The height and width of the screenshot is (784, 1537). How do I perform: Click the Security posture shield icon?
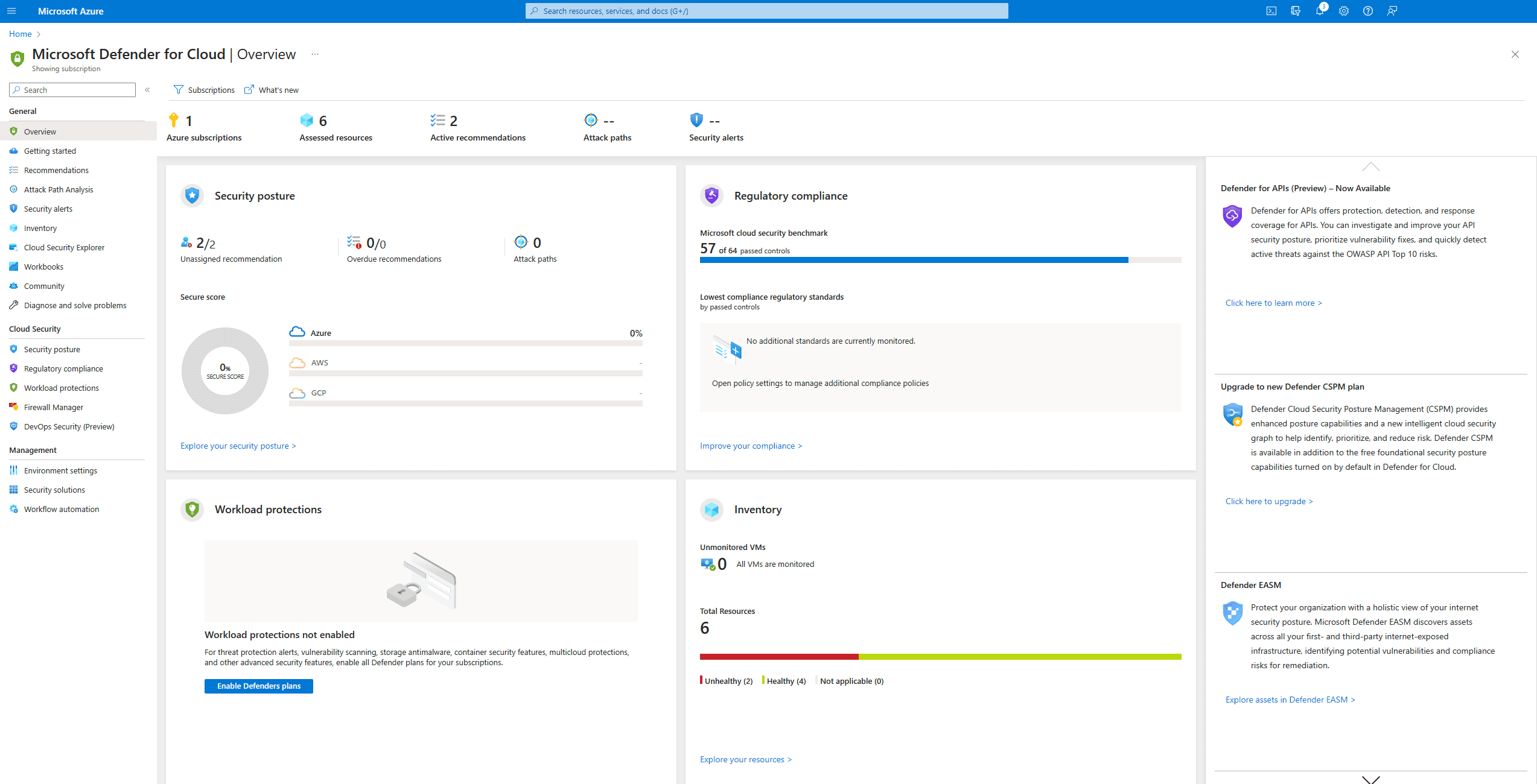192,196
